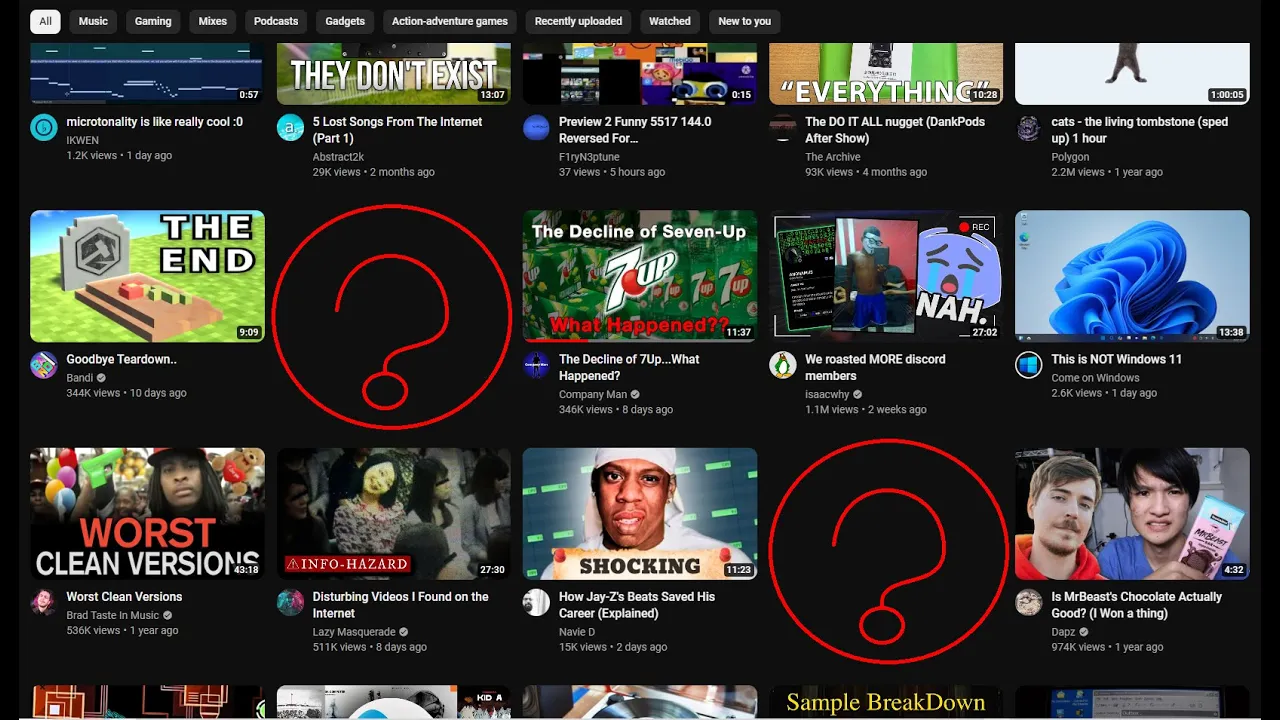Filter by Action-adventure games
1280x720 pixels.
[450, 21]
